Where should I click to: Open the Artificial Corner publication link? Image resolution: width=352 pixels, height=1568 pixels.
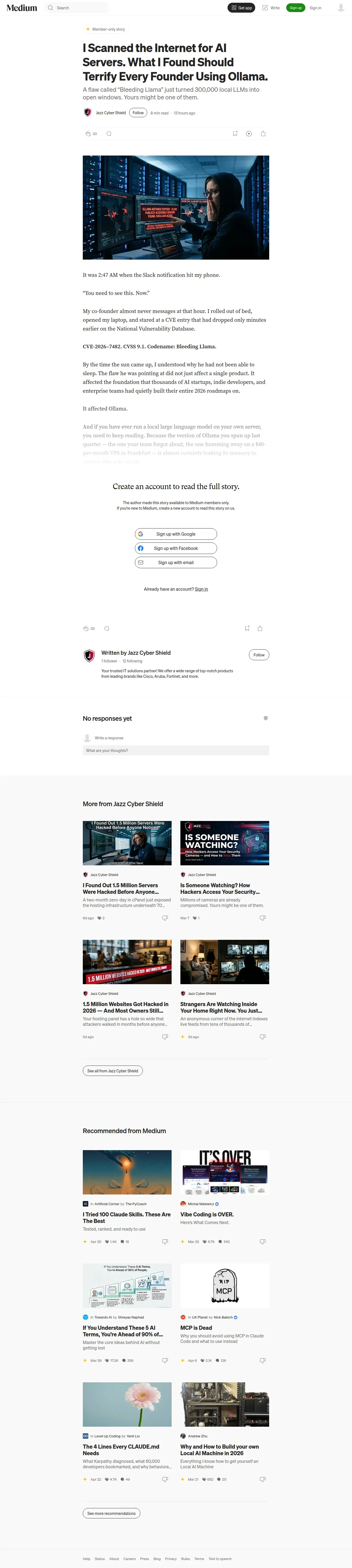click(107, 1204)
